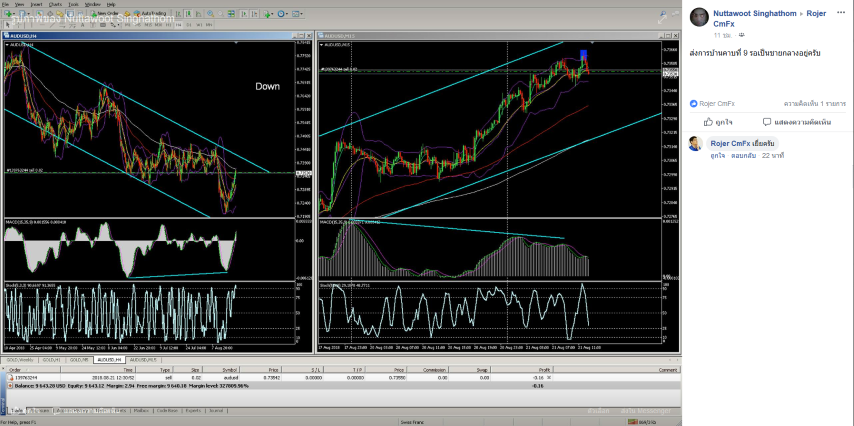Open the Market Watch panel icon
Image resolution: width=854 pixels, height=426 pixels.
pos(40,14)
